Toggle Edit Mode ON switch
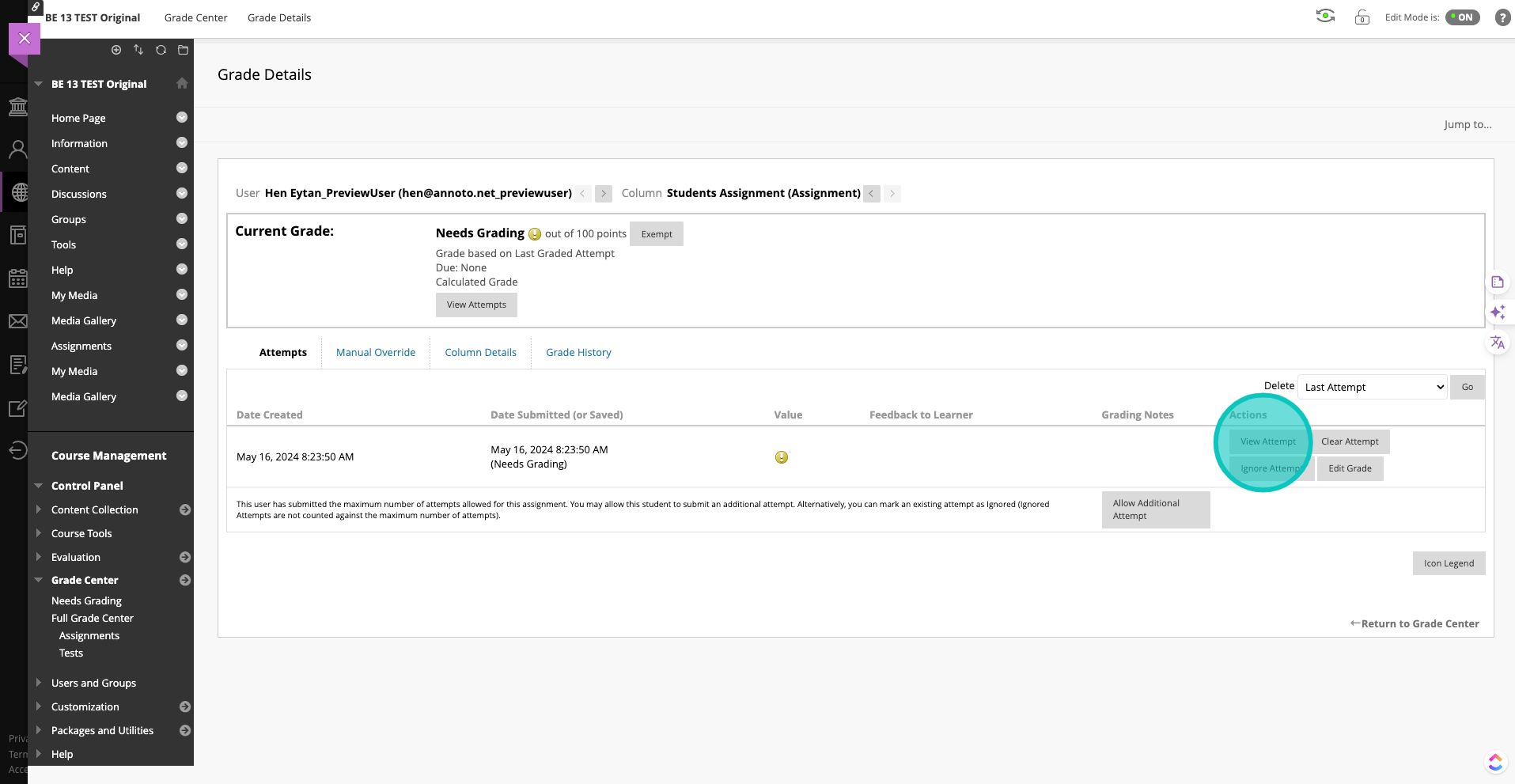The height and width of the screenshot is (784, 1515). click(x=1462, y=17)
